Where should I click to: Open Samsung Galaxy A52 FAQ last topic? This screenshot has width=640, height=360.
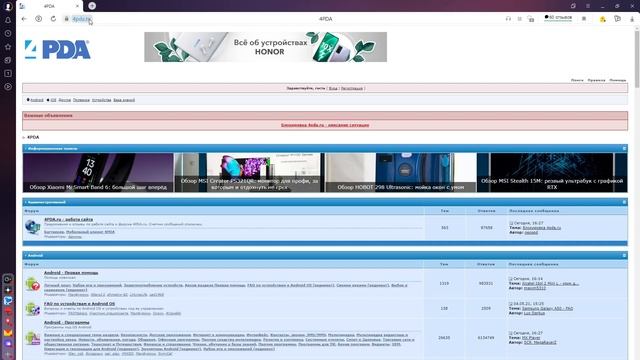point(547,309)
